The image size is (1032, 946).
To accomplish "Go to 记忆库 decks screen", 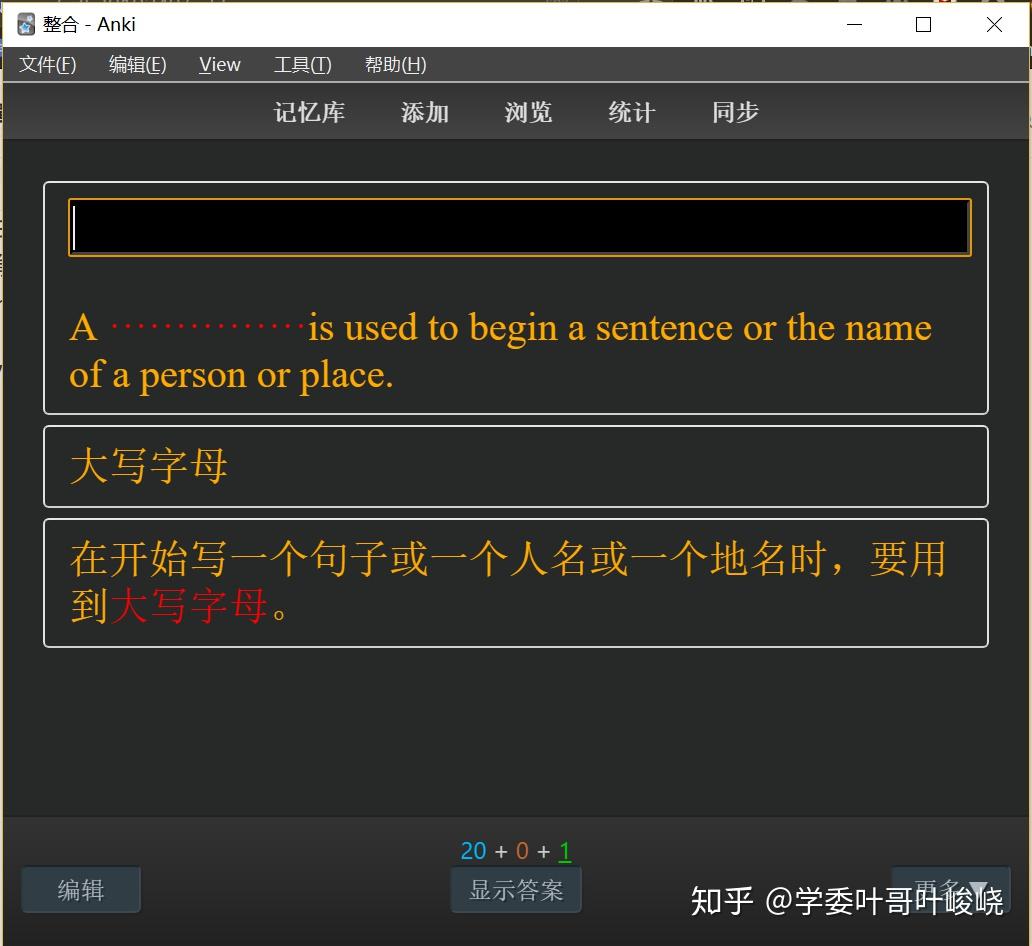I will tap(309, 112).
